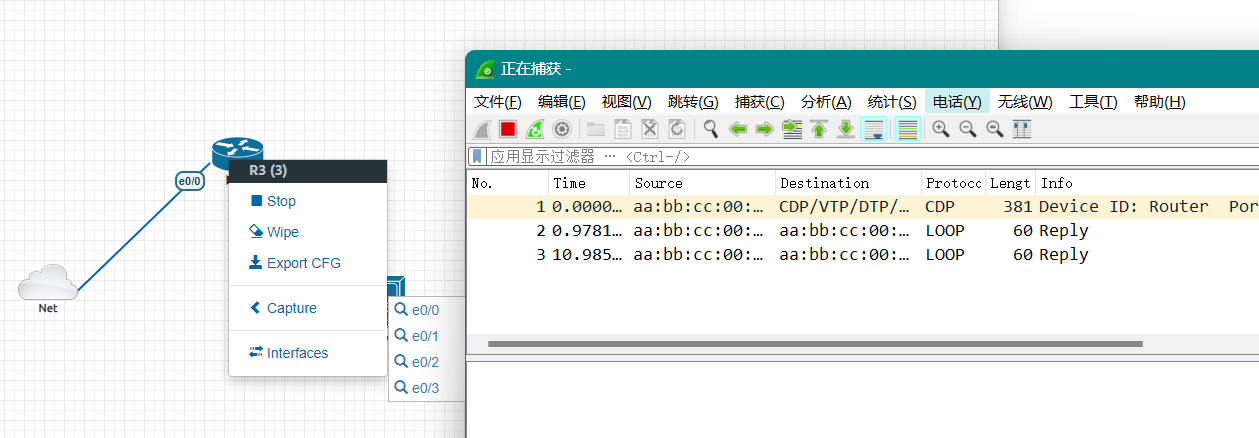Click the save capture file icon
Screen dimensions: 1259x438
click(x=622, y=129)
